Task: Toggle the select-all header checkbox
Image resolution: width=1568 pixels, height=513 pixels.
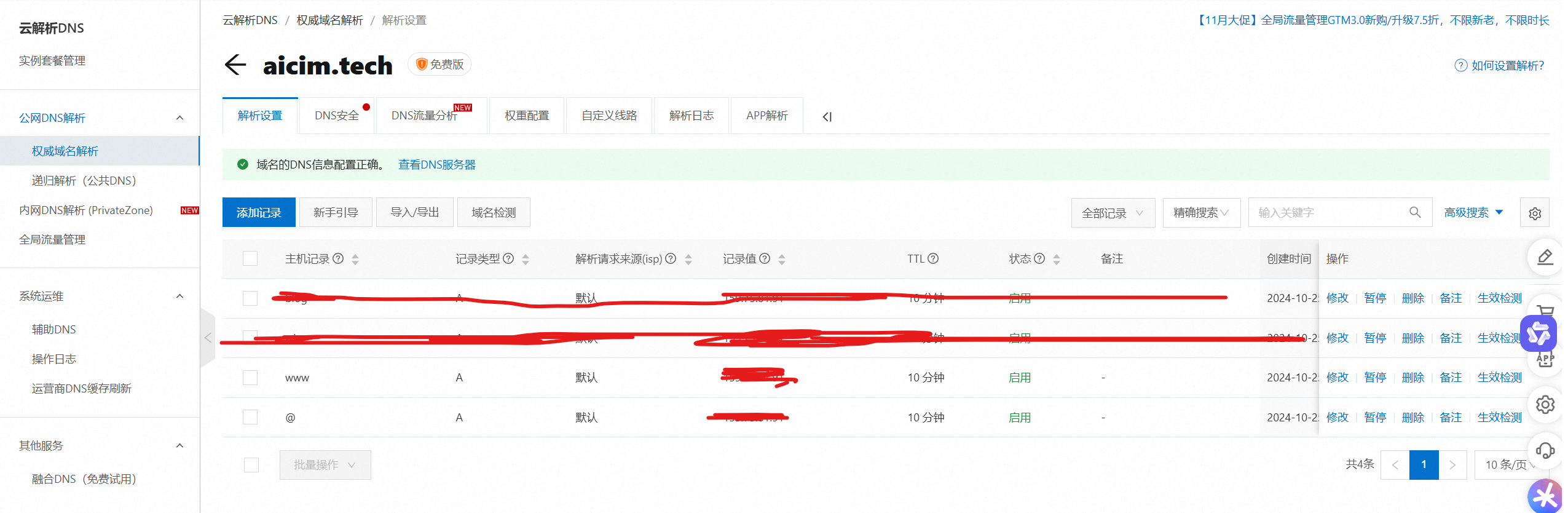Action: click(250, 258)
